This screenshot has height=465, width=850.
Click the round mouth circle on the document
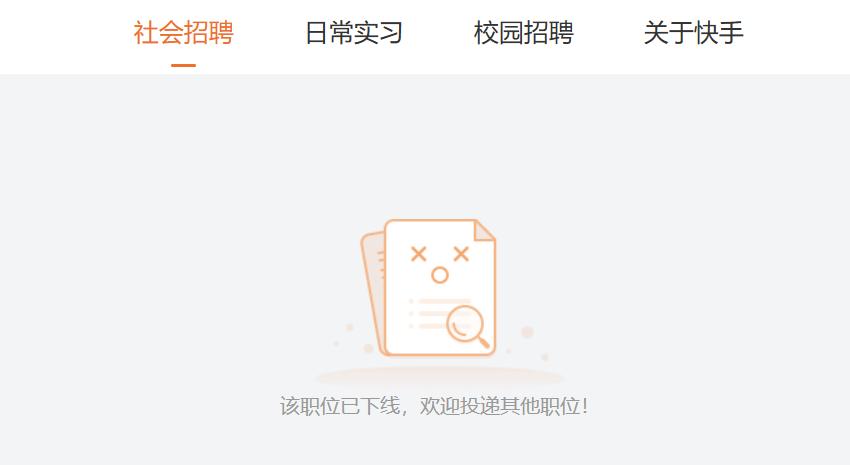440,275
